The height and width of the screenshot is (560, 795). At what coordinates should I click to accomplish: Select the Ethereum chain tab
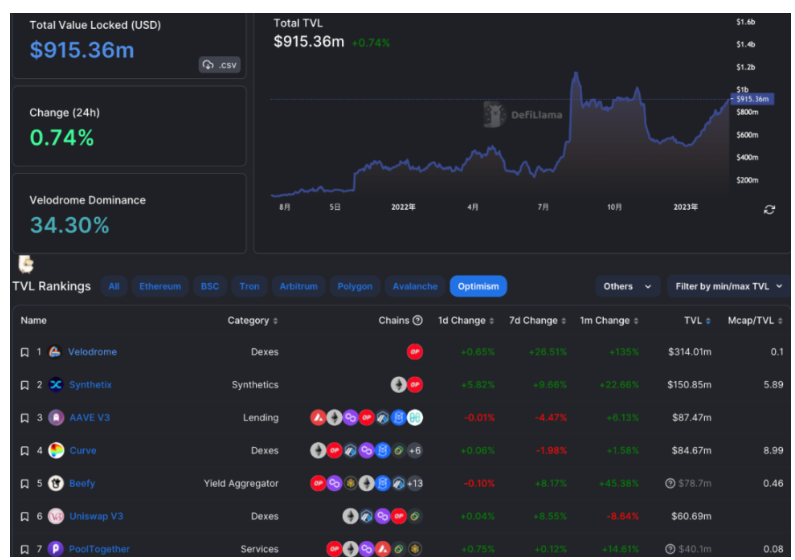[x=160, y=286]
